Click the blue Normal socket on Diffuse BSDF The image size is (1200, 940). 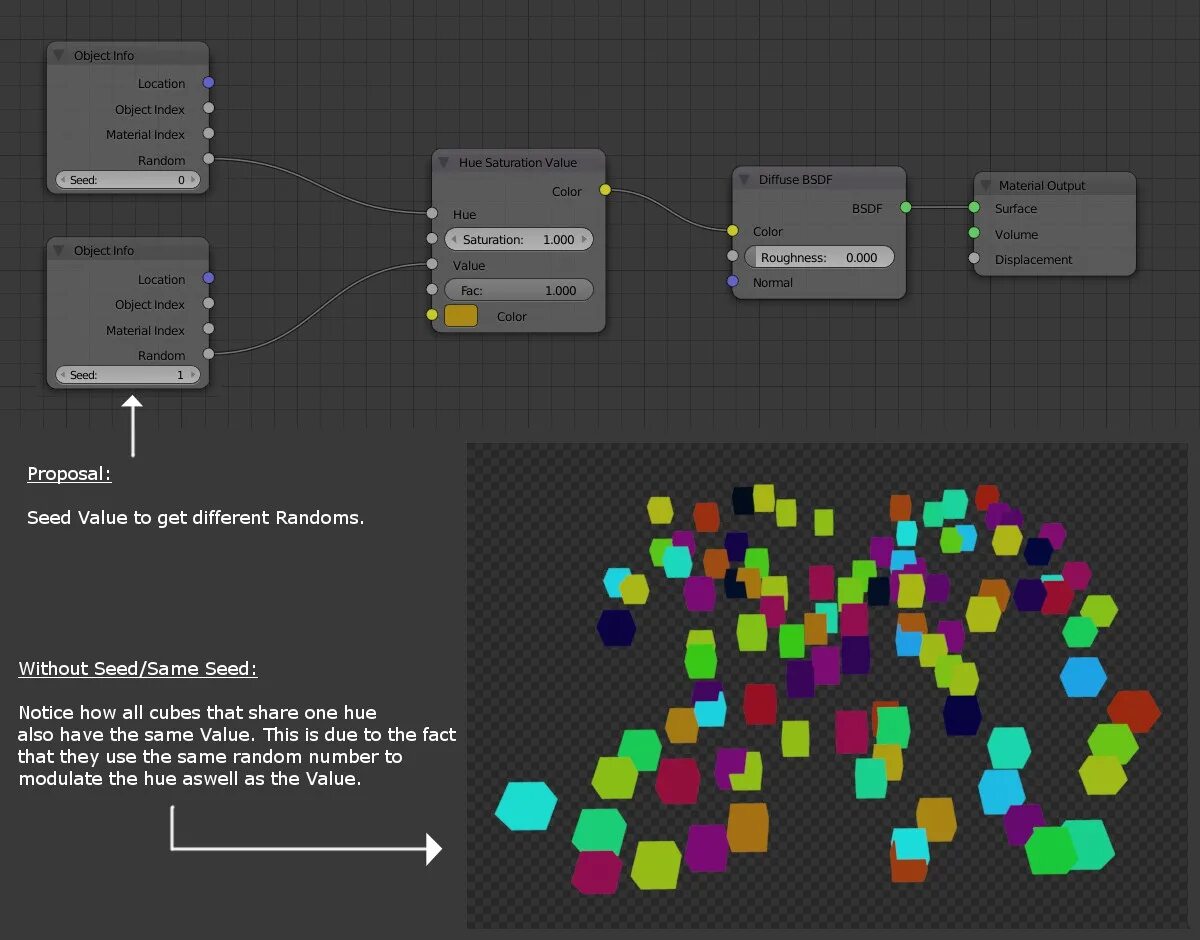(x=733, y=282)
